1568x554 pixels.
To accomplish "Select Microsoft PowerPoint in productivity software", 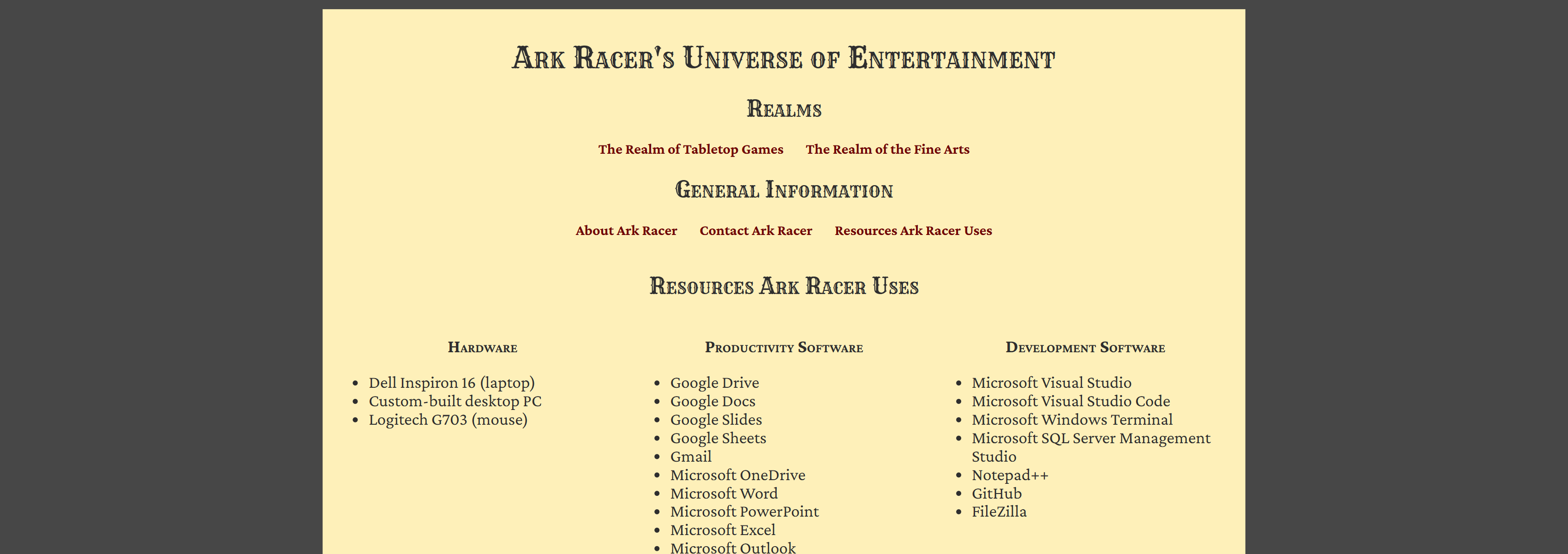I will click(x=744, y=512).
